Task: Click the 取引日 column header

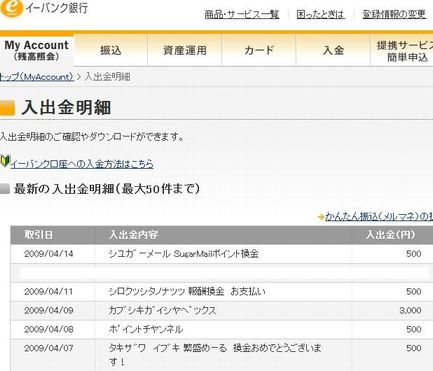Action: (x=38, y=235)
